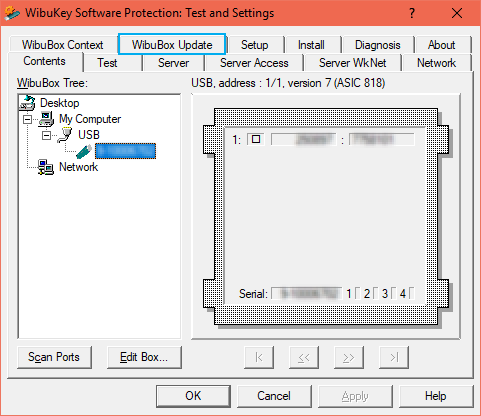481x416 pixels.
Task: Select My Computer label in tree
Action: 90,119
